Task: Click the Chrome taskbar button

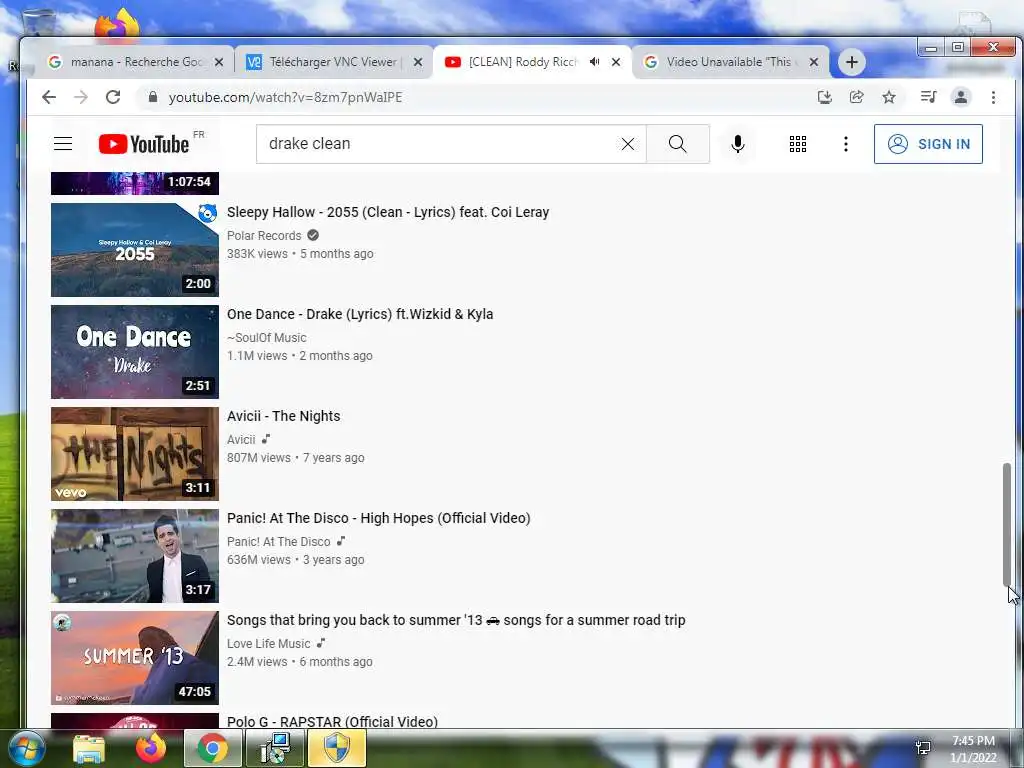Action: pyautogui.click(x=212, y=748)
